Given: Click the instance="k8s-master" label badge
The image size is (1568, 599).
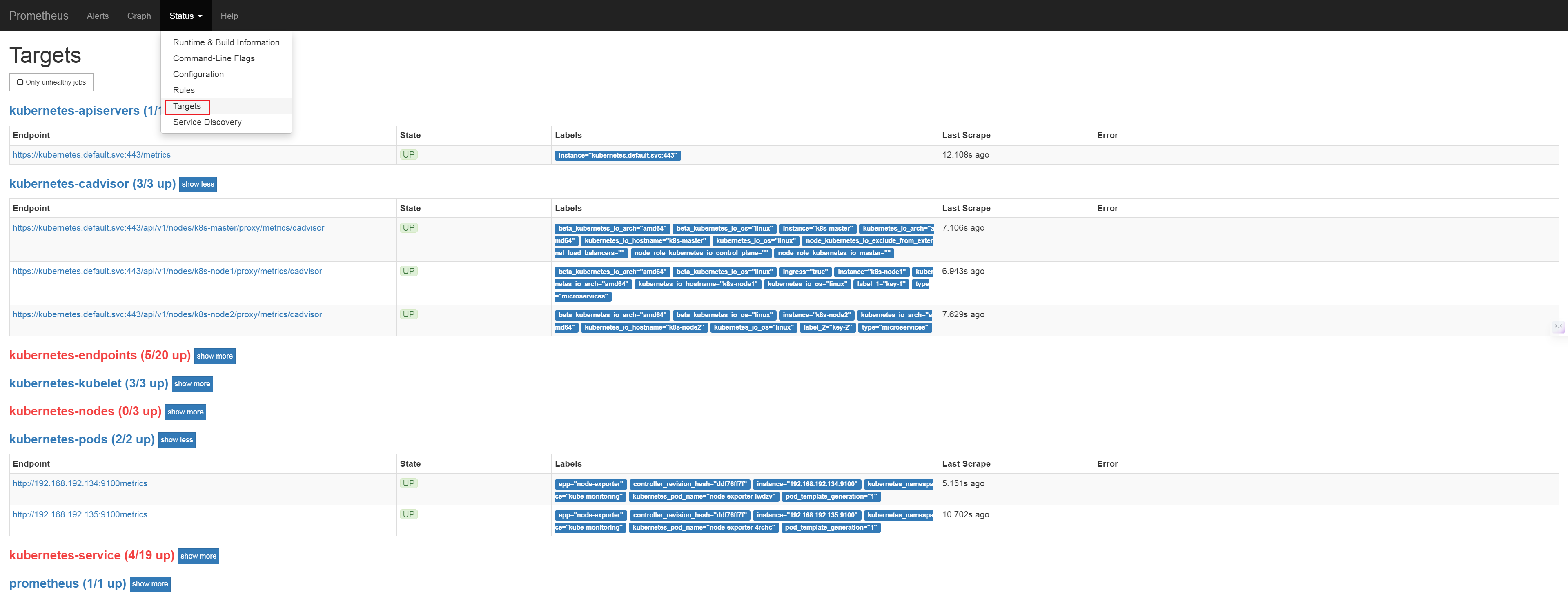Looking at the screenshot, I should tap(817, 228).
